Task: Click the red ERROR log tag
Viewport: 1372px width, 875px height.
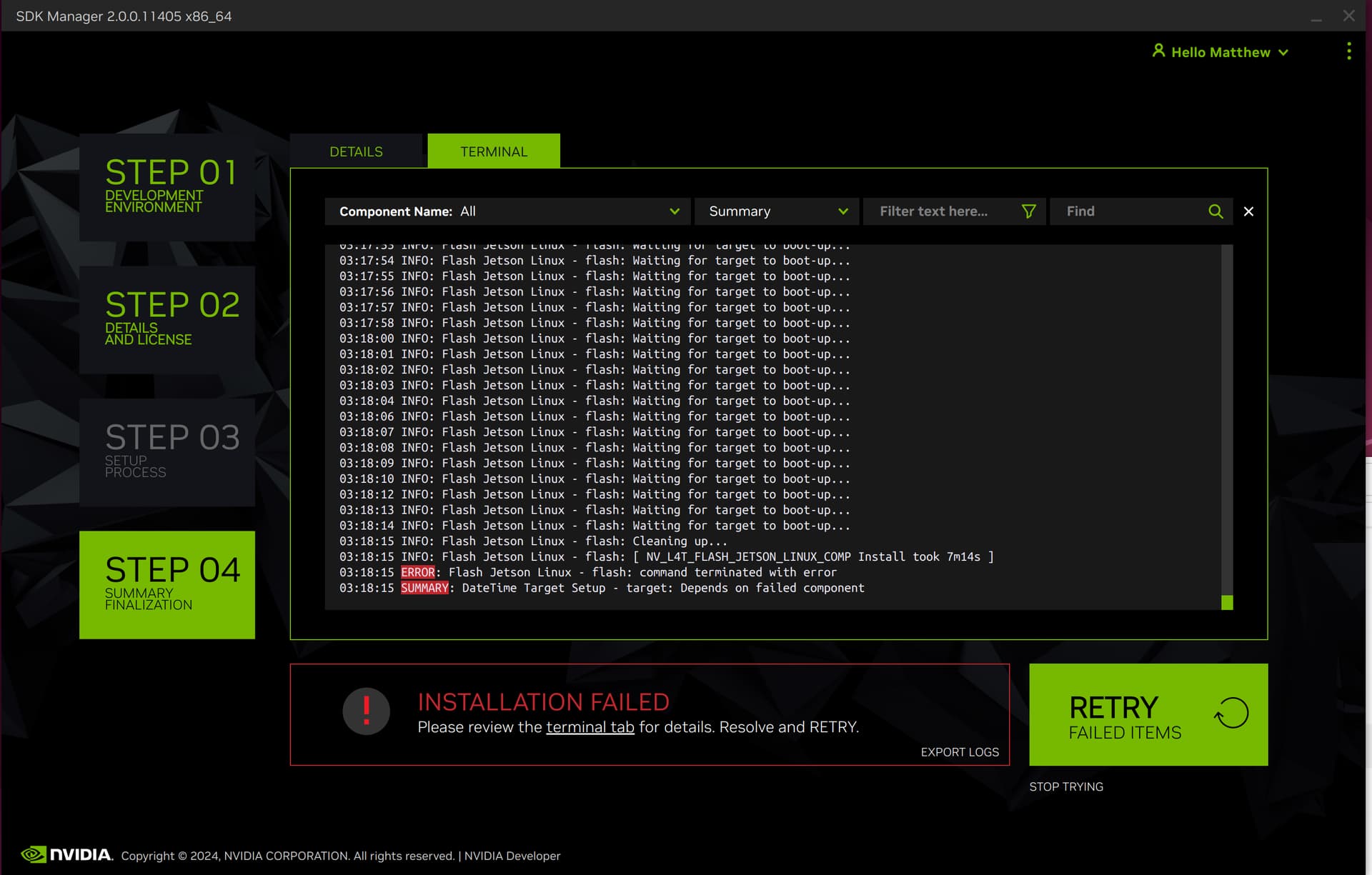Action: click(x=418, y=572)
